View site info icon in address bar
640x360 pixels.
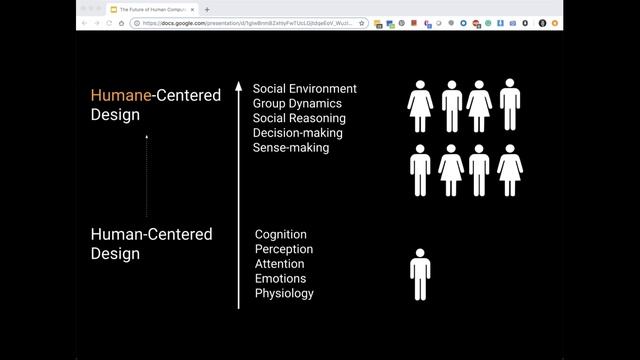click(137, 23)
